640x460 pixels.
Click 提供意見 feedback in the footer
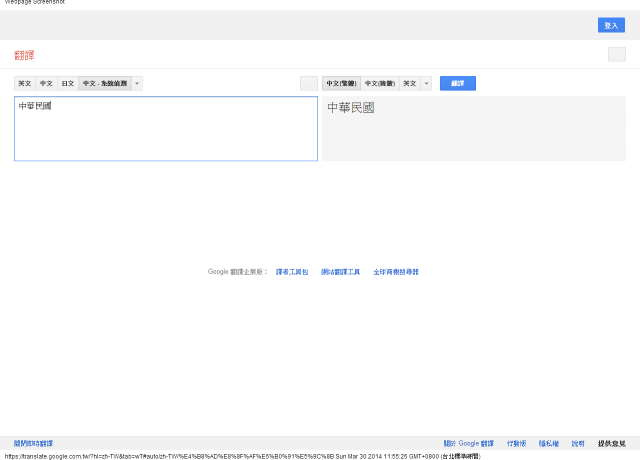click(611, 443)
